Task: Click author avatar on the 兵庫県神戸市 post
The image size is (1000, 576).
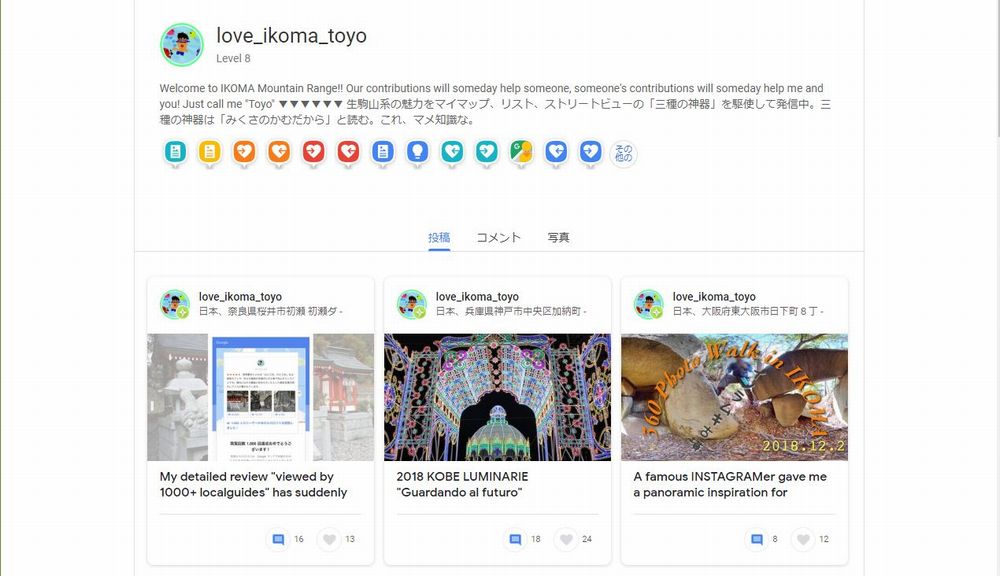Action: [412, 304]
